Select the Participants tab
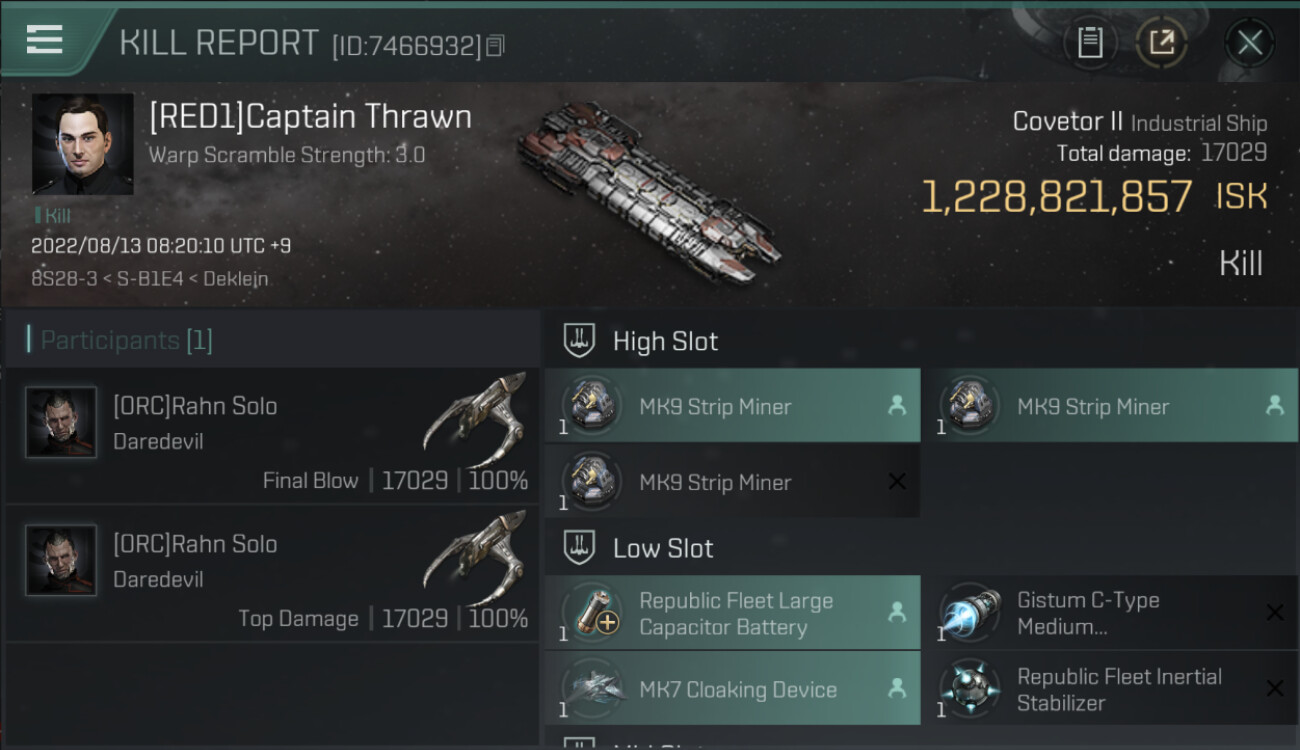The image size is (1300, 750). (126, 340)
